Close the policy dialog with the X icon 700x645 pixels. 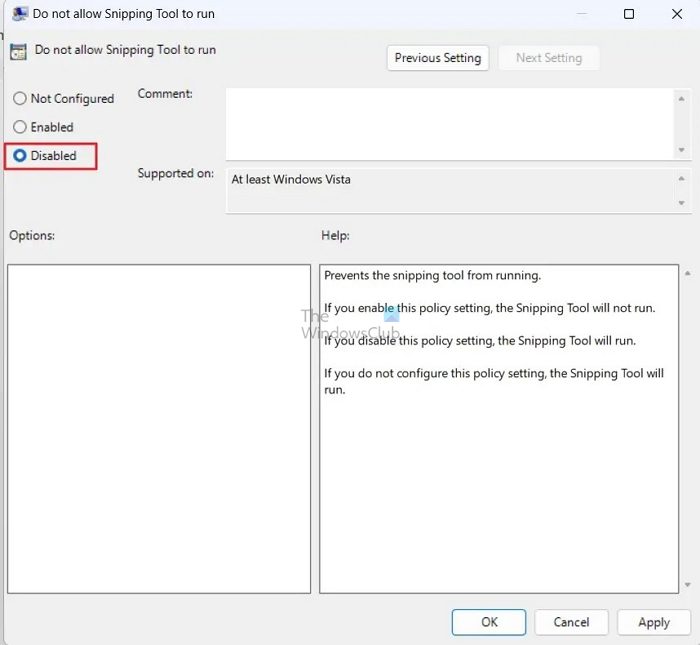point(677,14)
